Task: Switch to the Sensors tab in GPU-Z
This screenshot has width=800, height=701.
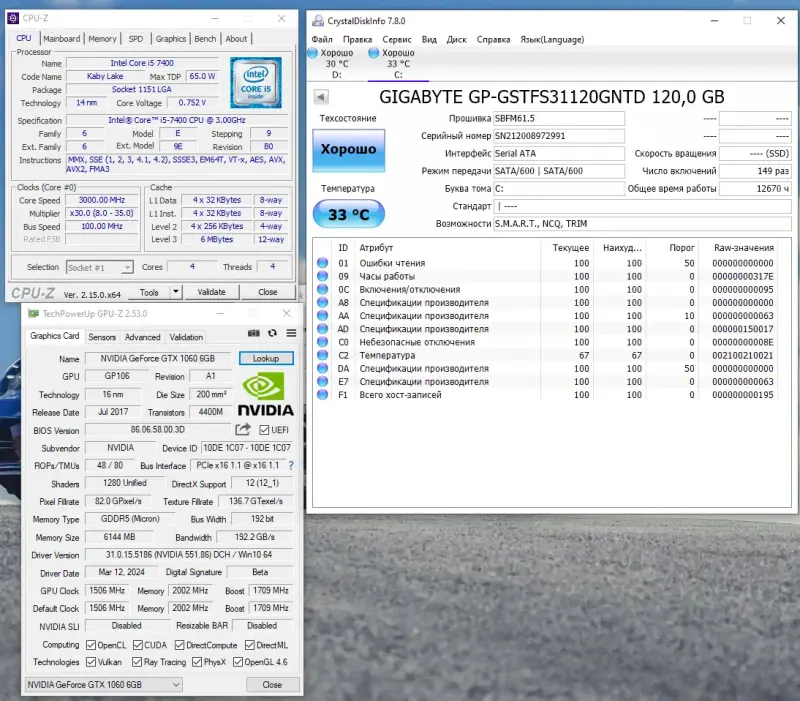Action: 102,337
